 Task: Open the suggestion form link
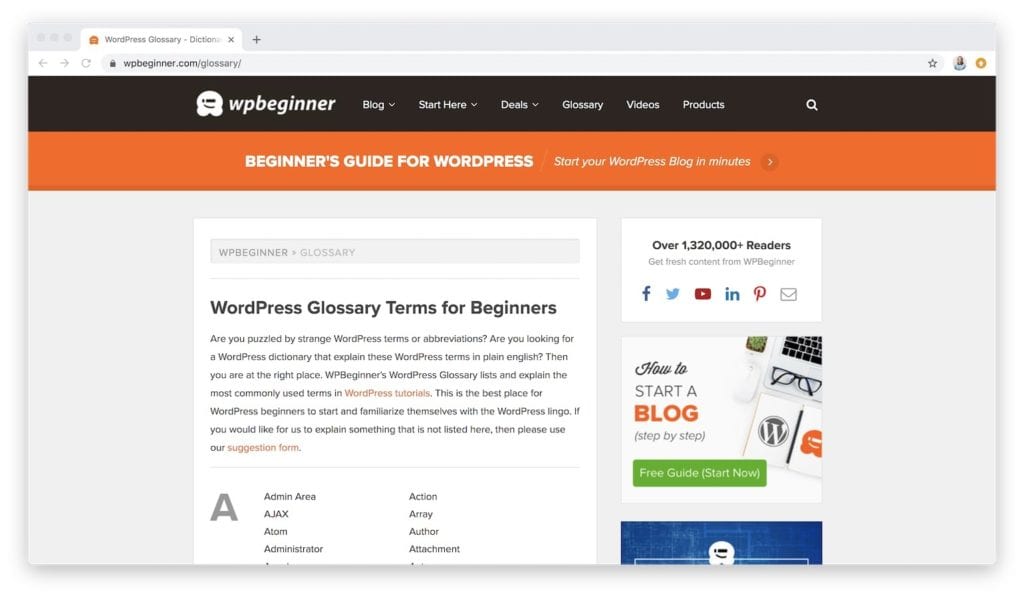pos(263,448)
